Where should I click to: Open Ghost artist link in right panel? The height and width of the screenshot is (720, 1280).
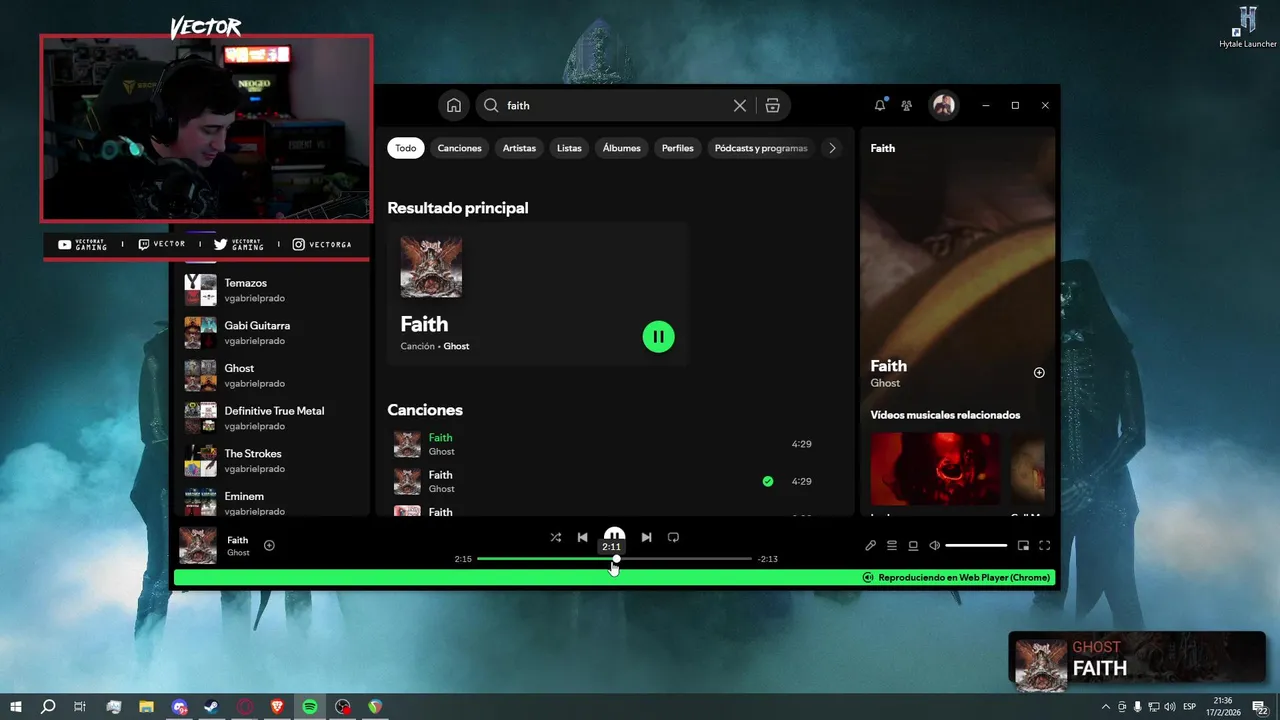tap(885, 383)
